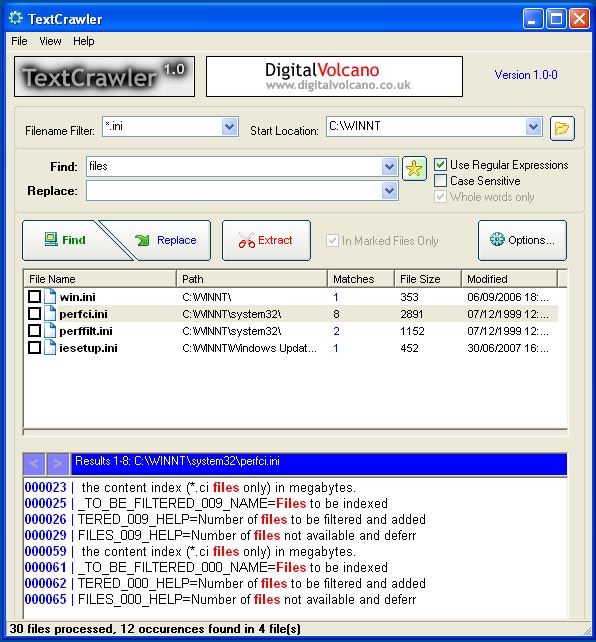Expand the Filename Filter dropdown arrow
The width and height of the screenshot is (596, 642).
tap(230, 127)
